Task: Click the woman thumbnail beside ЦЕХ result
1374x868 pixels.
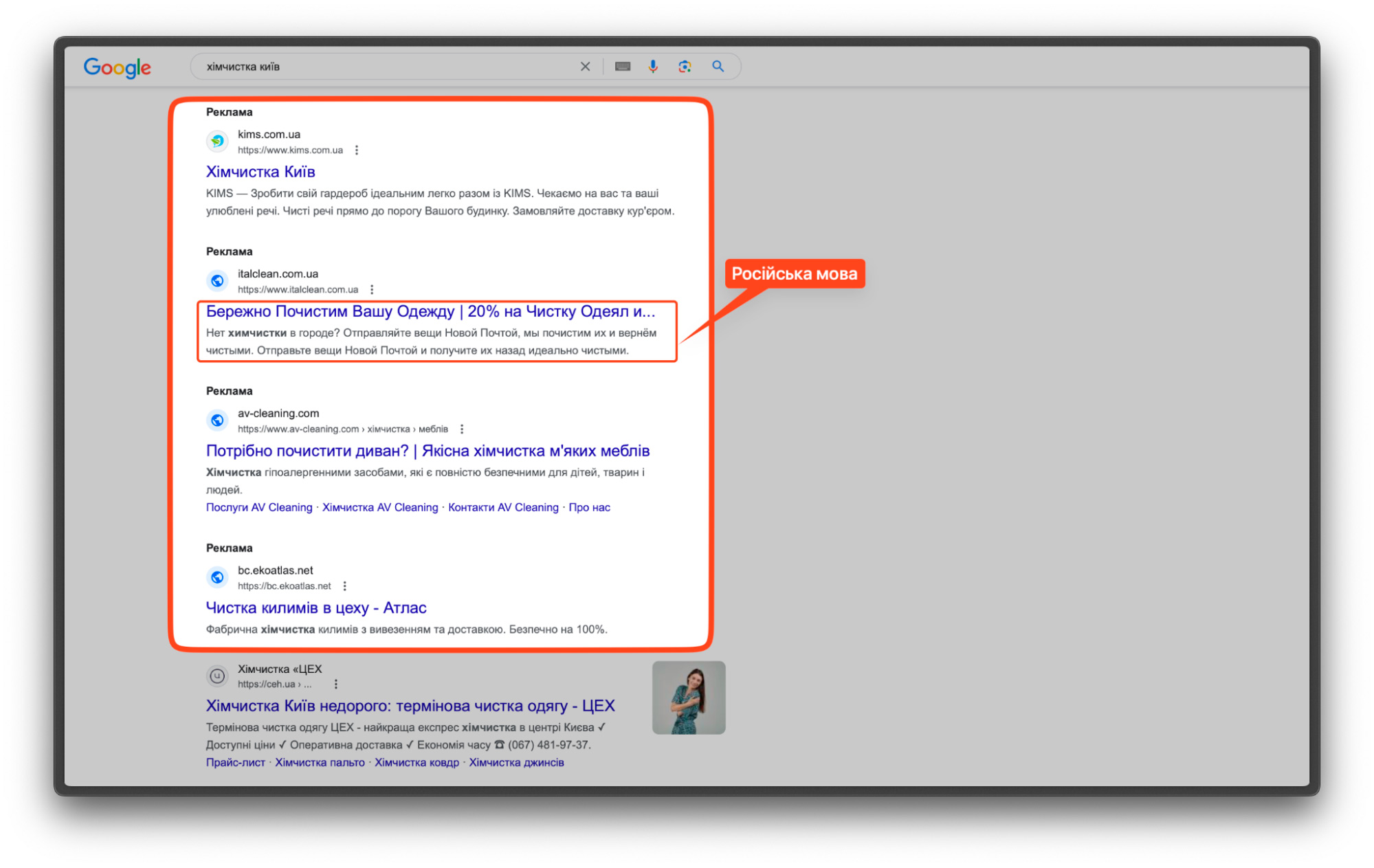Action: pos(689,698)
